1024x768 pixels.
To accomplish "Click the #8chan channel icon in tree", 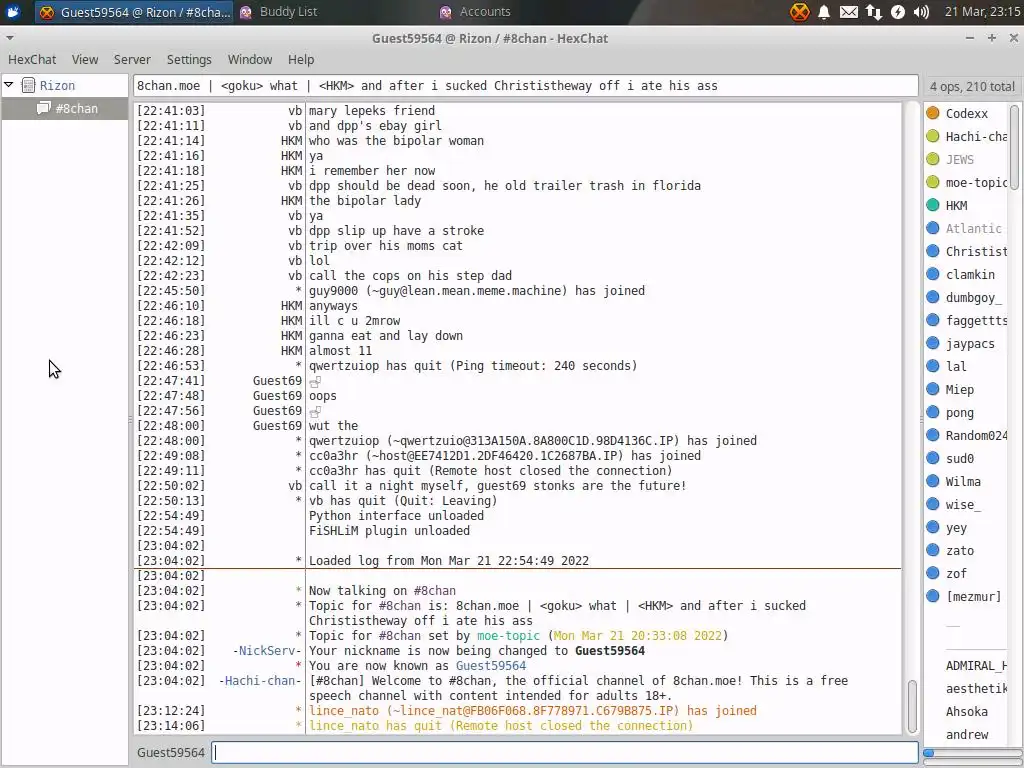I will tap(43, 108).
